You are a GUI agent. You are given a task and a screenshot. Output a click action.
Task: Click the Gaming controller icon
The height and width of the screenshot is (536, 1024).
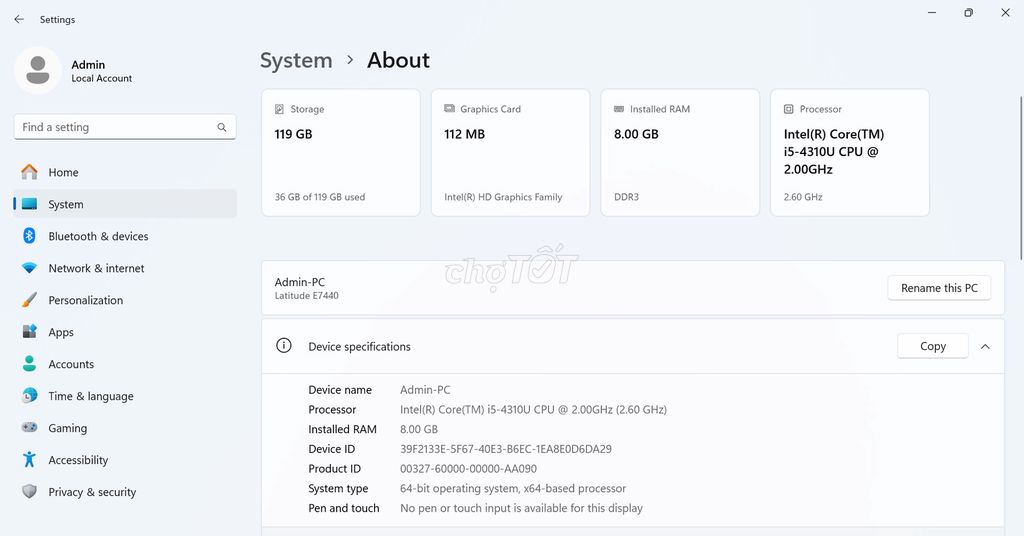pyautogui.click(x=29, y=428)
